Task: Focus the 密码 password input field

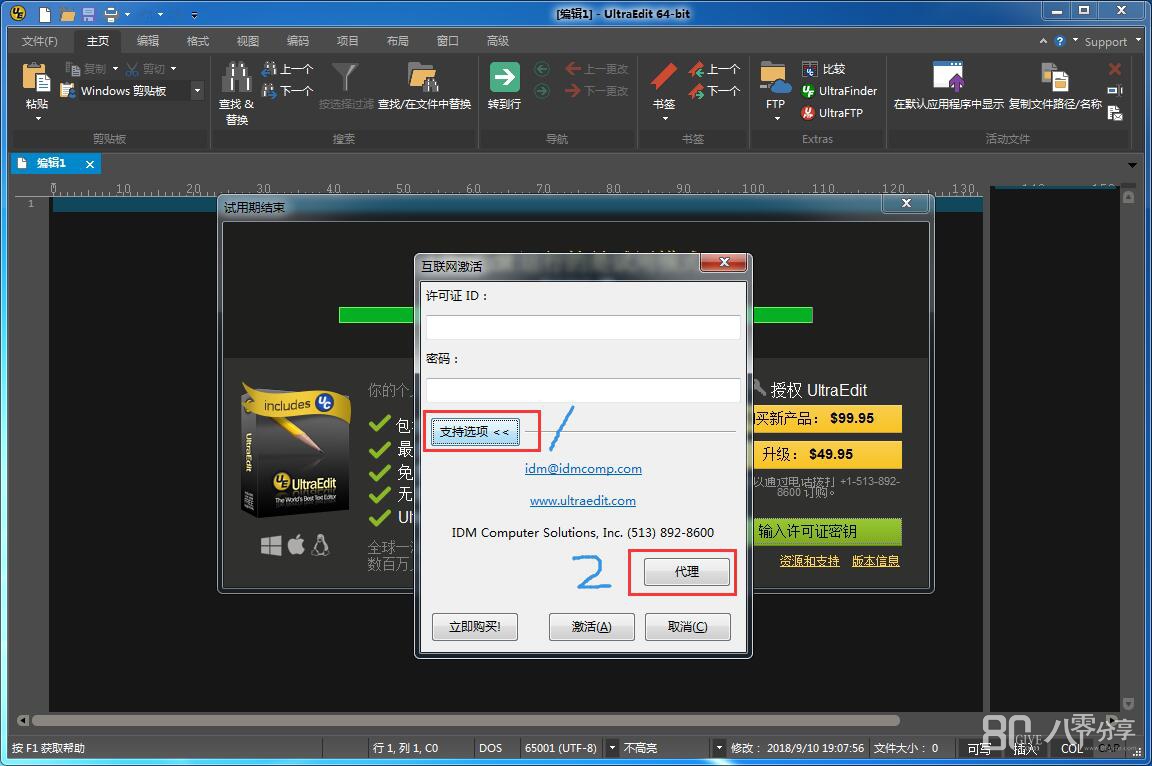Action: coord(583,390)
